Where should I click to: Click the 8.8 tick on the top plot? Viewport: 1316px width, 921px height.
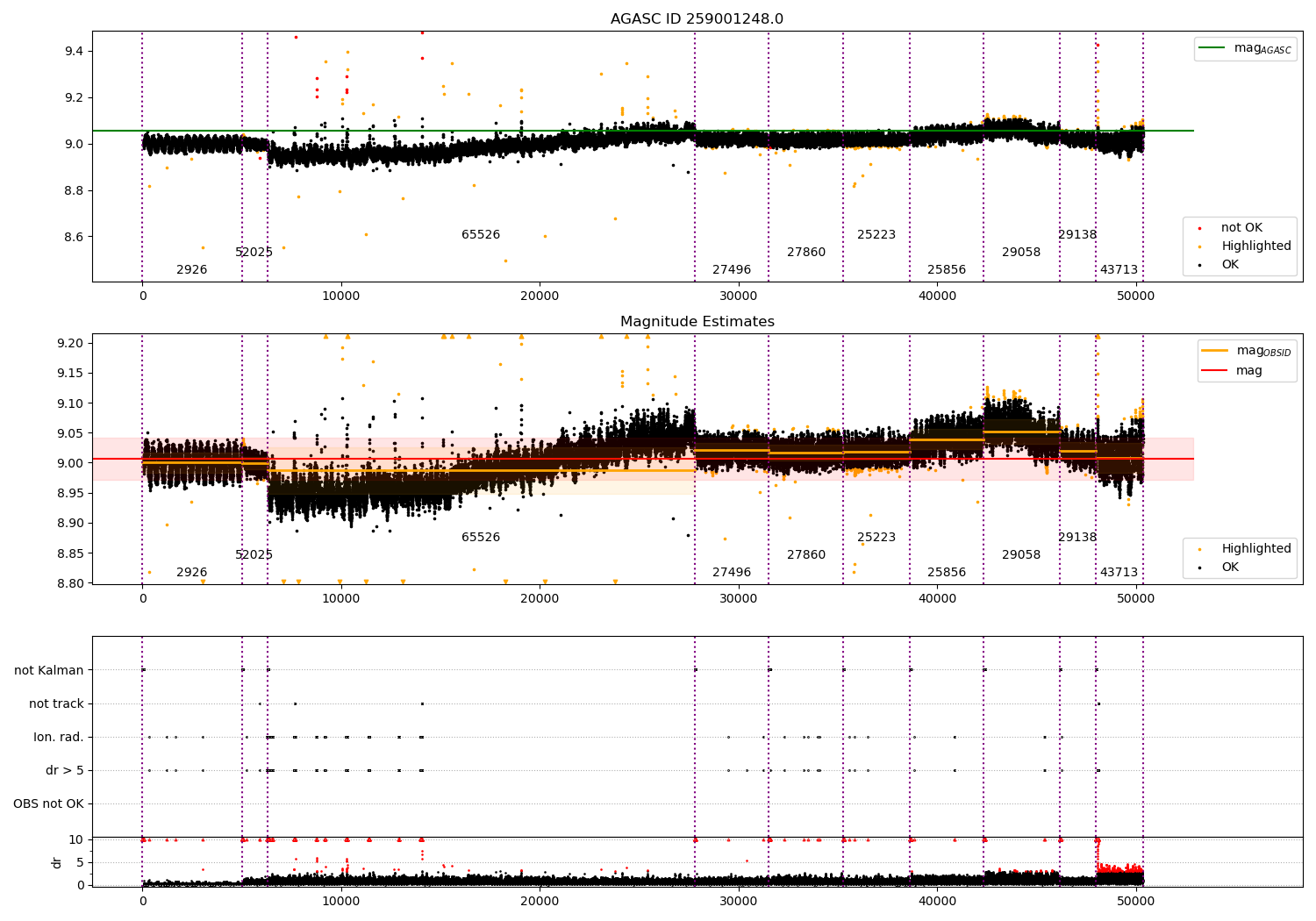[74, 190]
